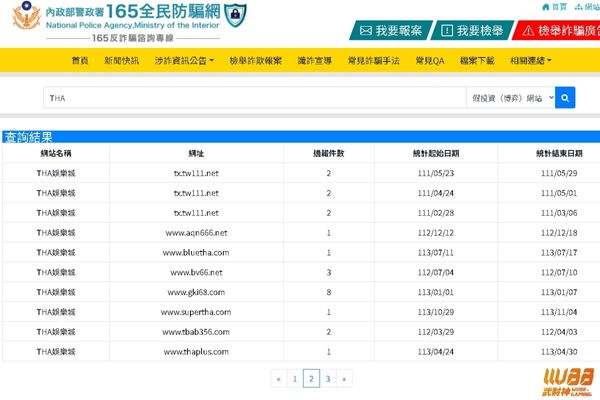600x400 pixels.
Task: Click the 165反詐騙諮詢專線 hotline text
Action: [133, 38]
